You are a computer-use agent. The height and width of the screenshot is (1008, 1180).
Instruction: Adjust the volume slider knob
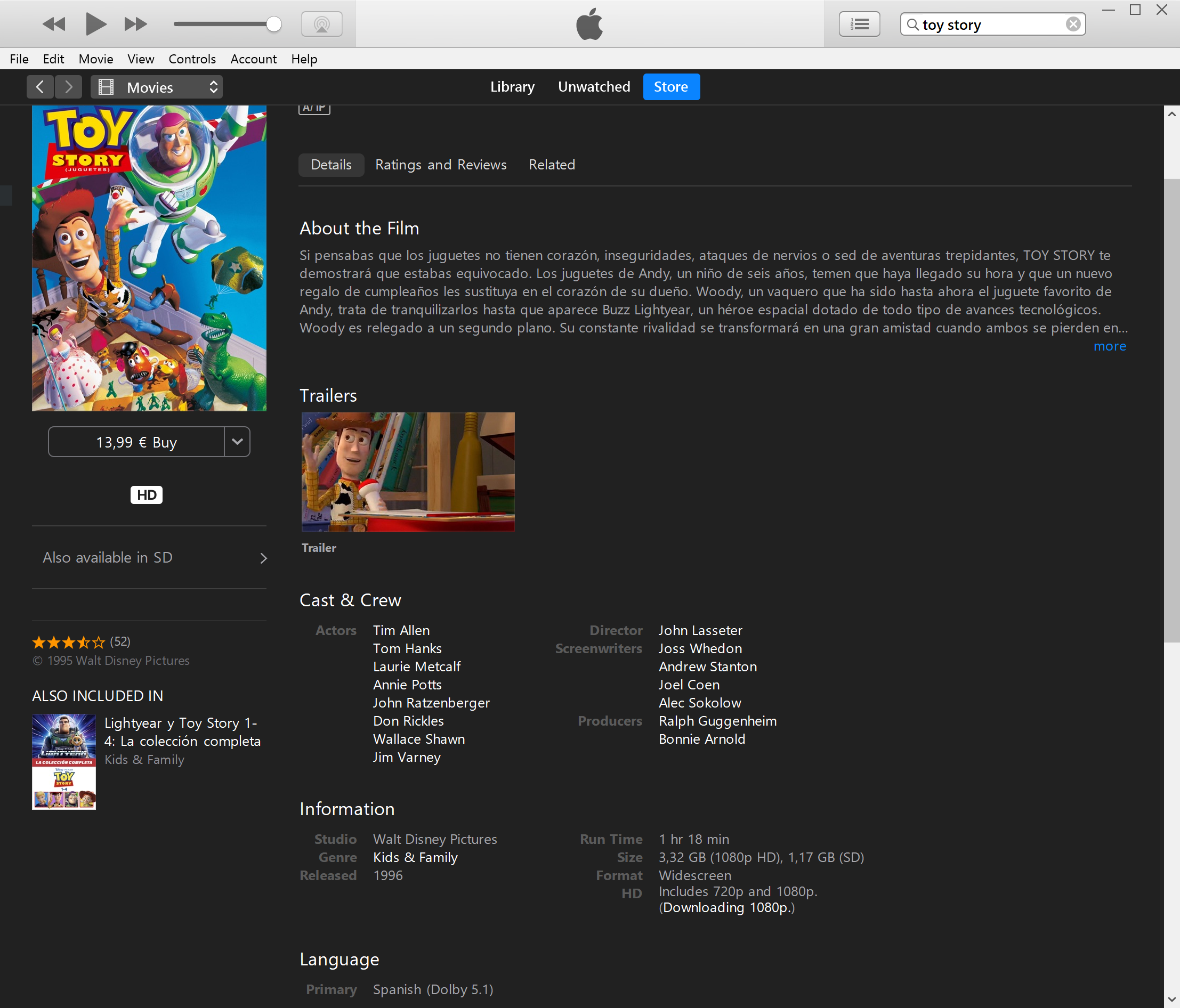pyautogui.click(x=274, y=24)
